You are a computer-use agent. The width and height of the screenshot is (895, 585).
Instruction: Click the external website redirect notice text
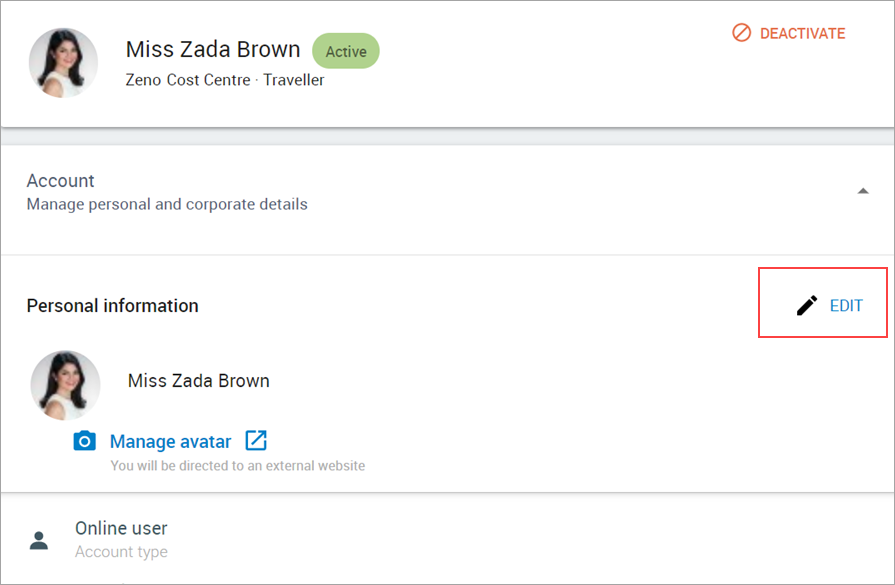pyautogui.click(x=237, y=466)
